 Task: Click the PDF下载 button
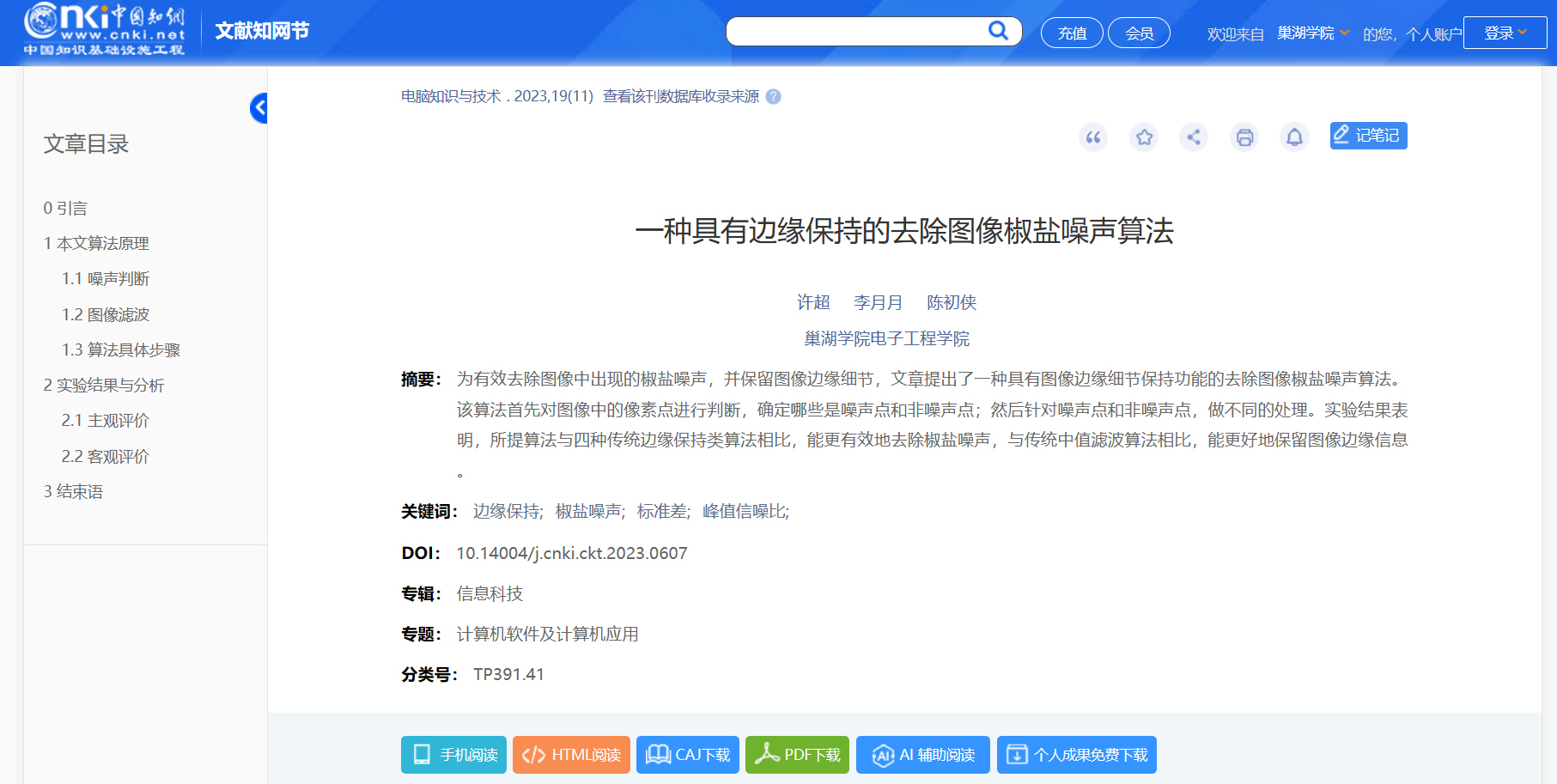[797, 755]
